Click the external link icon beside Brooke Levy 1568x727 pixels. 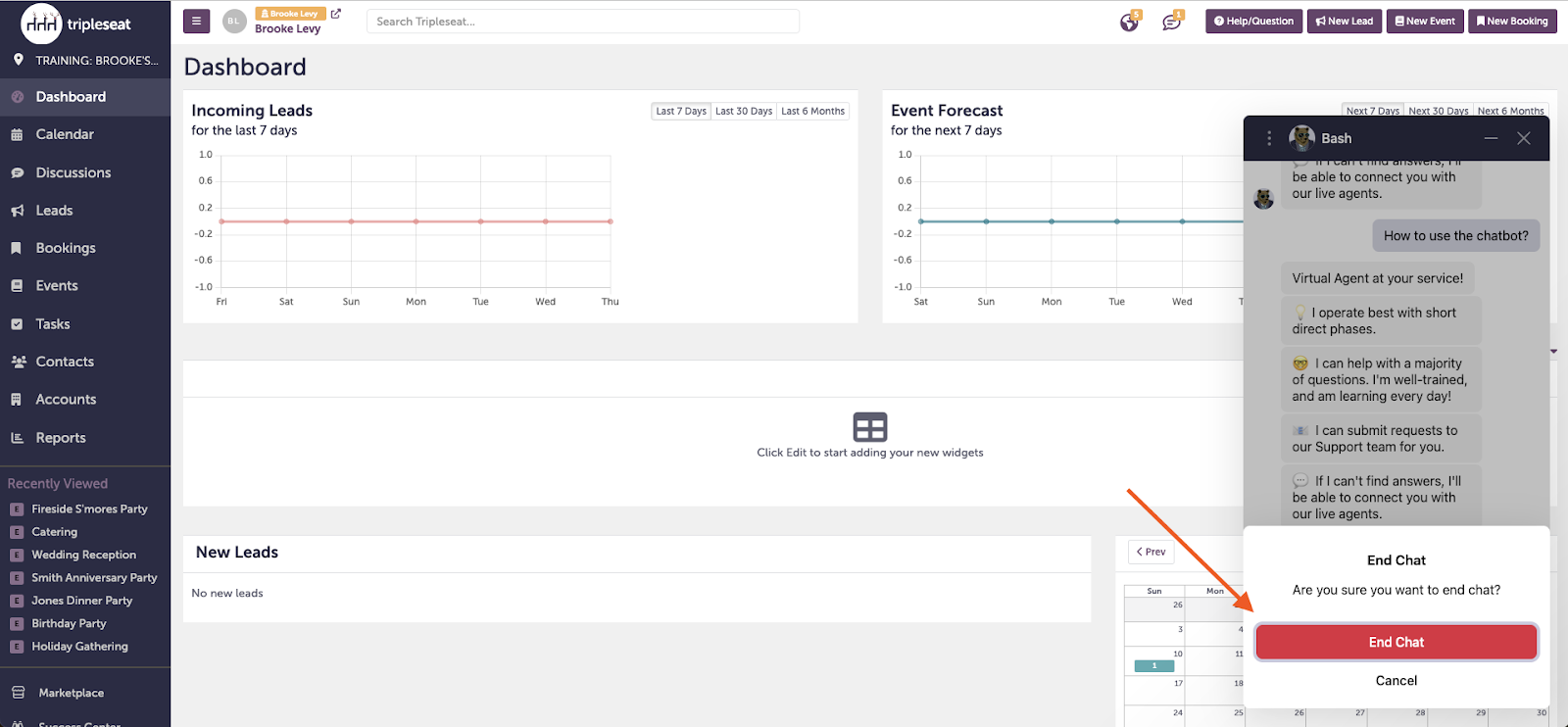coord(336,14)
